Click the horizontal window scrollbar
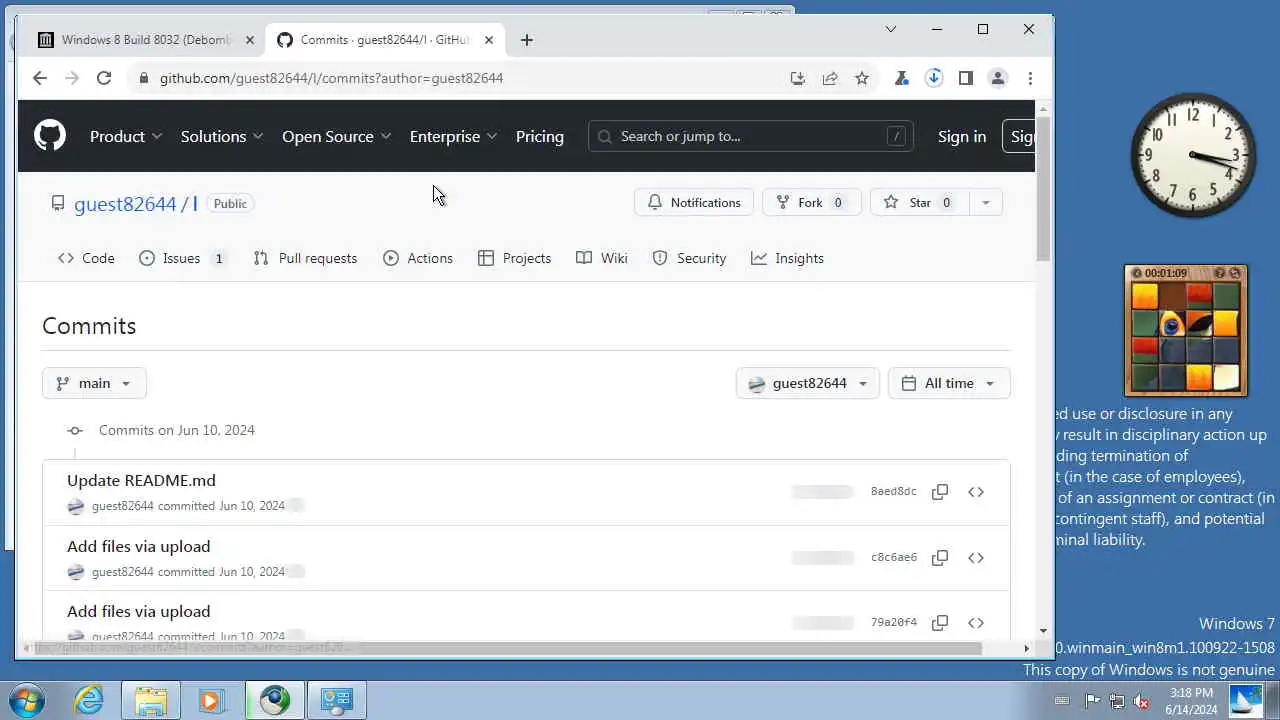The width and height of the screenshot is (1280, 720). click(x=508, y=648)
